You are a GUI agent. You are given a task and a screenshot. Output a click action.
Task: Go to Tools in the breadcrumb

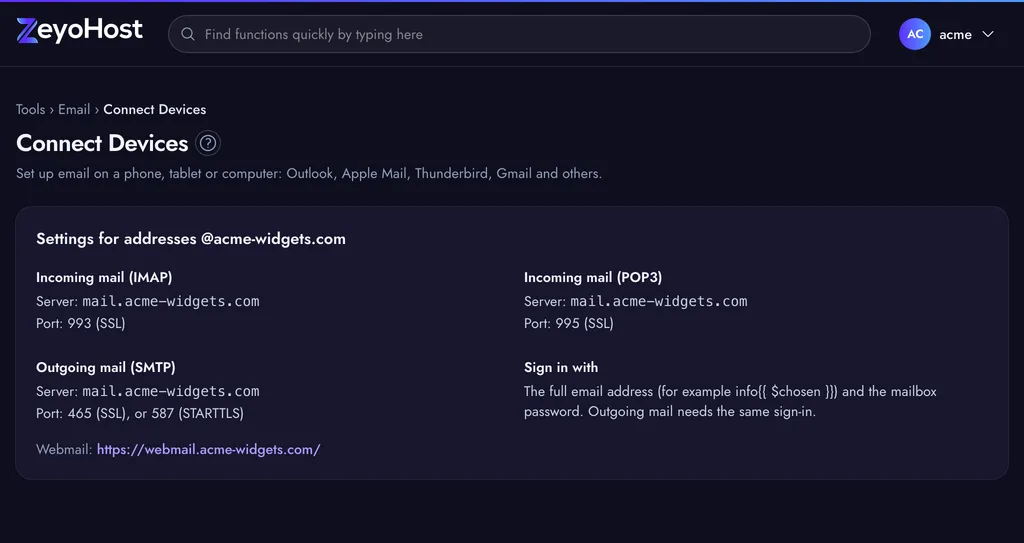click(31, 109)
